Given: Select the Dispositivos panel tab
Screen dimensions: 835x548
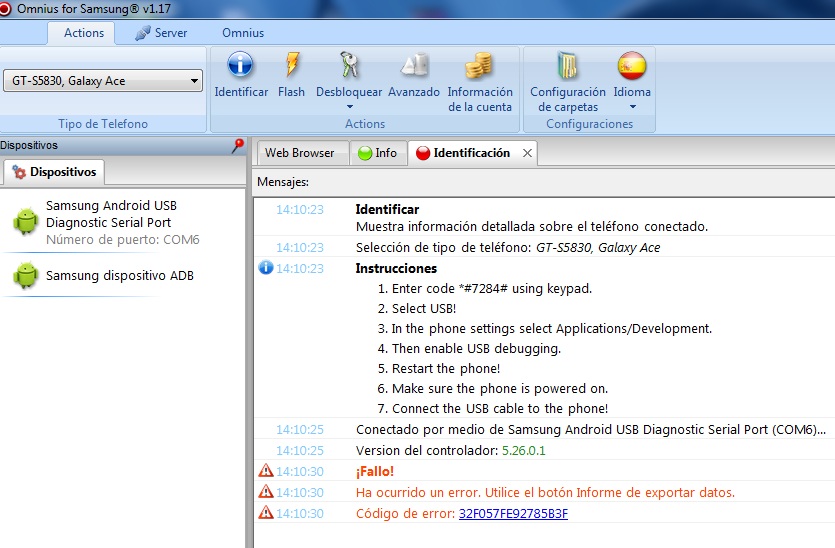Looking at the screenshot, I should pyautogui.click(x=54, y=172).
